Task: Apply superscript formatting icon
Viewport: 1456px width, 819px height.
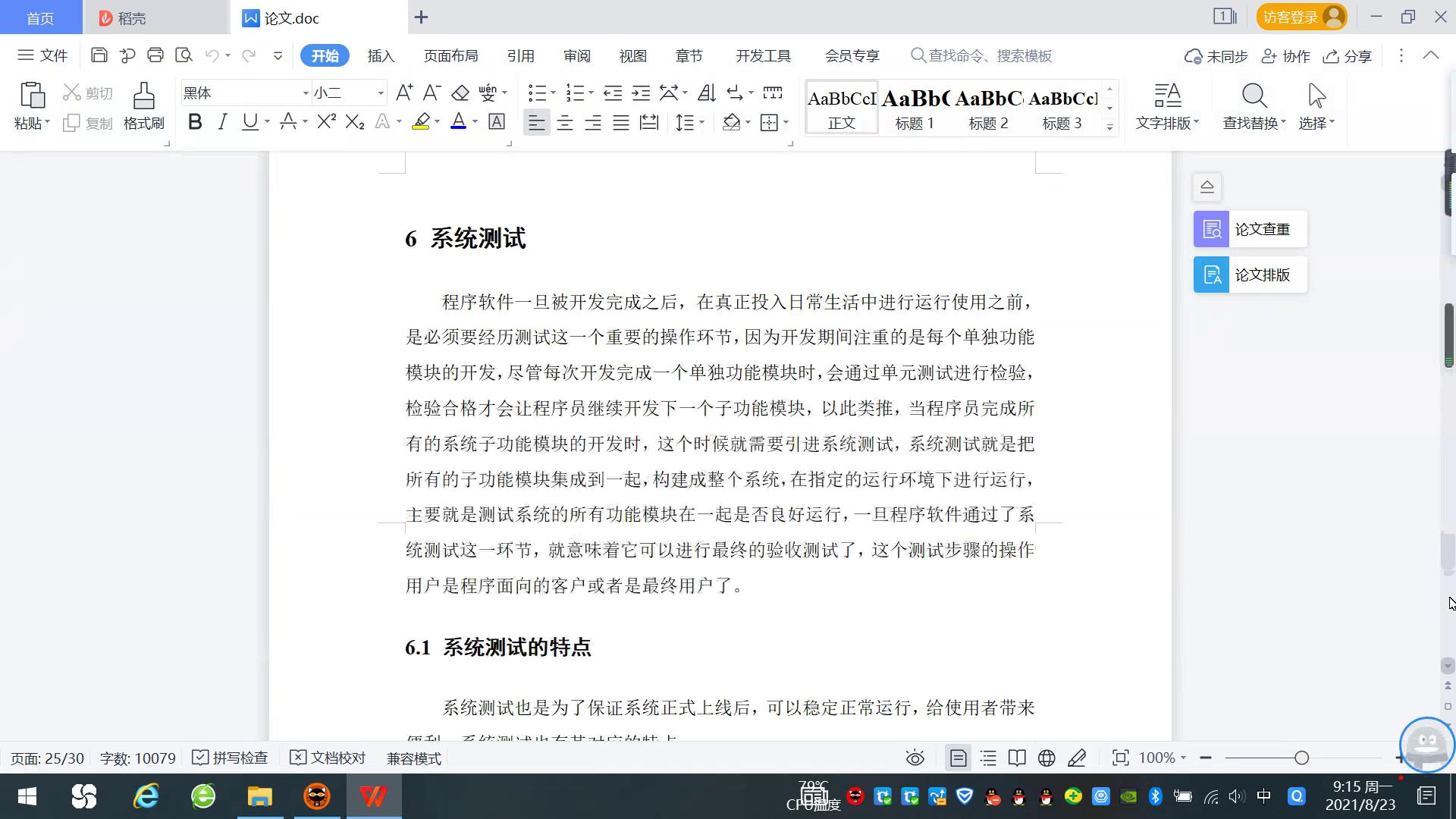Action: coord(326,122)
